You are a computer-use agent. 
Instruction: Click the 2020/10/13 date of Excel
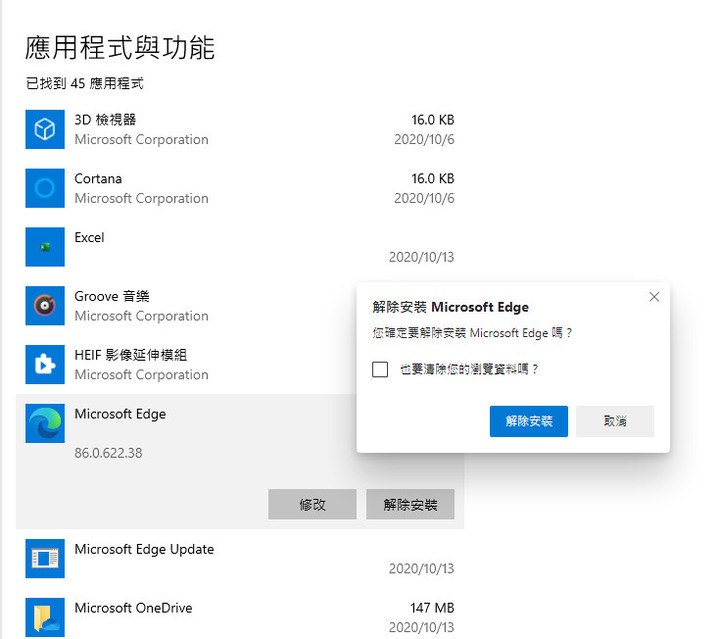click(422, 257)
